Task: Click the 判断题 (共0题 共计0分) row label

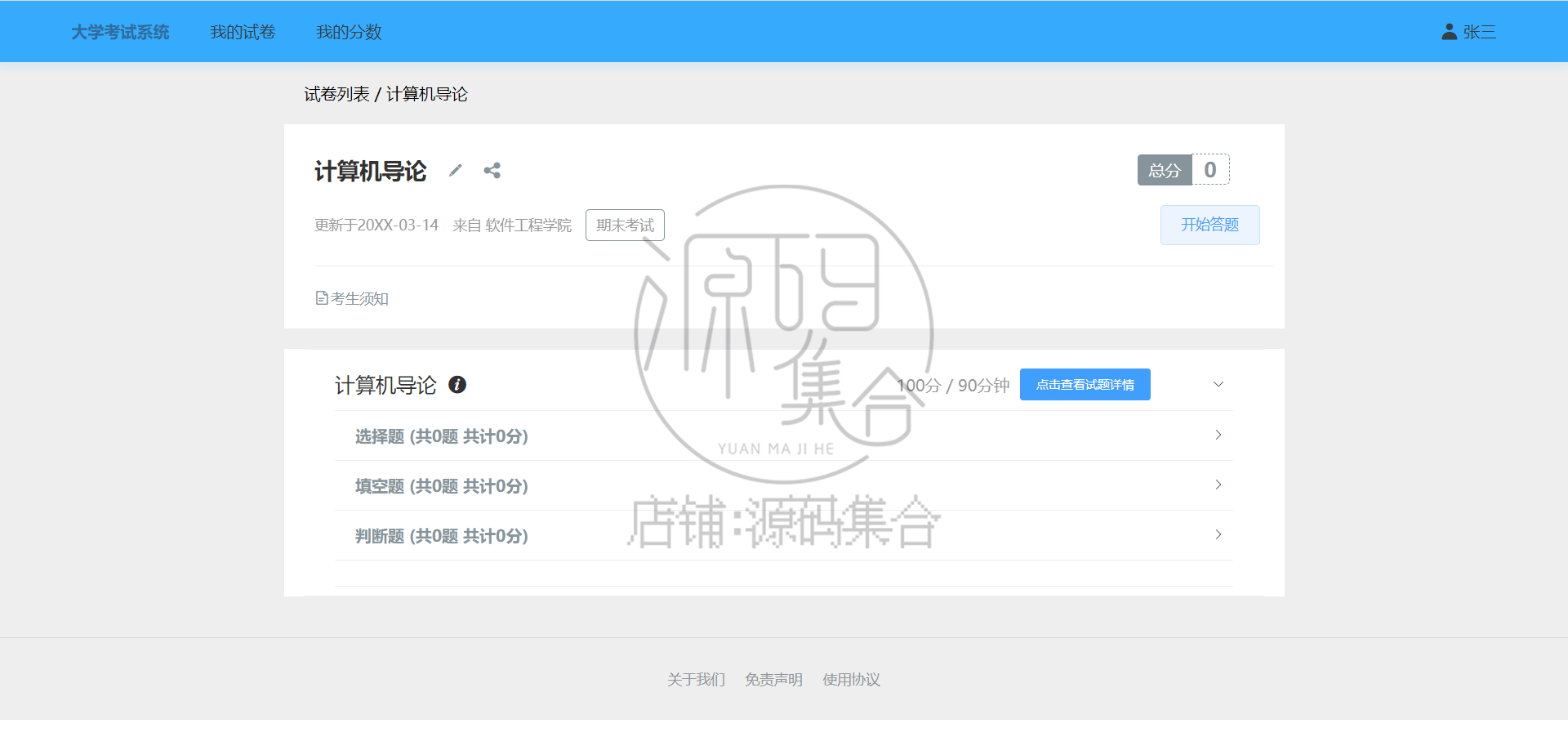Action: [x=441, y=536]
